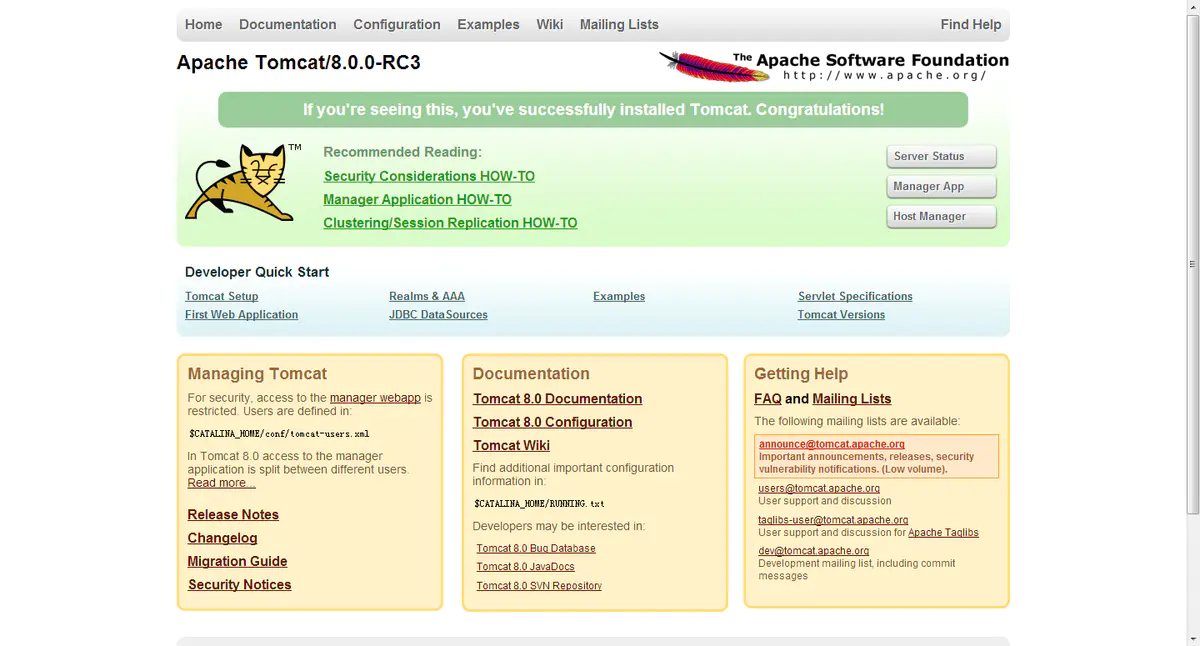Open the Tomcat Setup quick start link
Image resolution: width=1200 pixels, height=646 pixels.
point(222,296)
